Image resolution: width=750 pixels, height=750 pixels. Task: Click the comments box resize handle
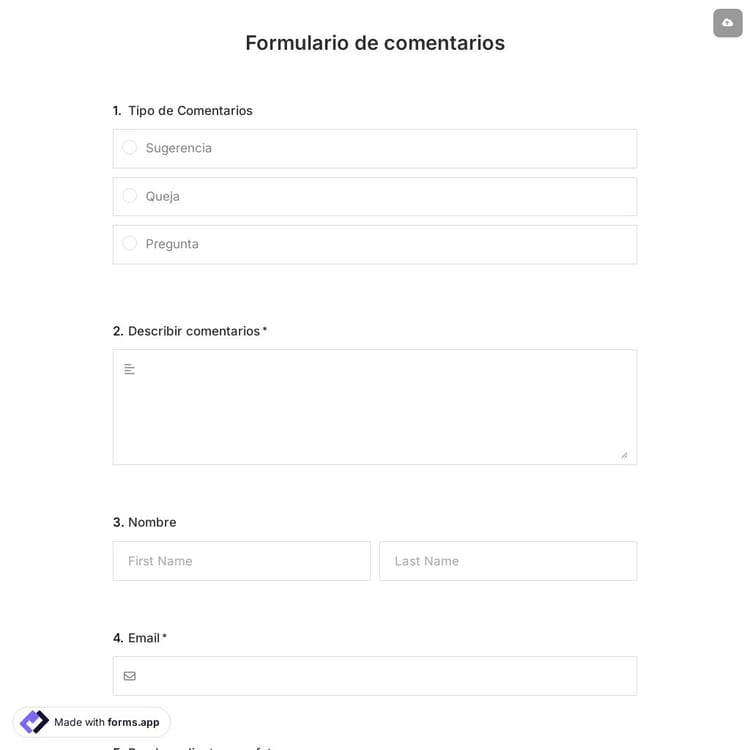[x=624, y=455]
